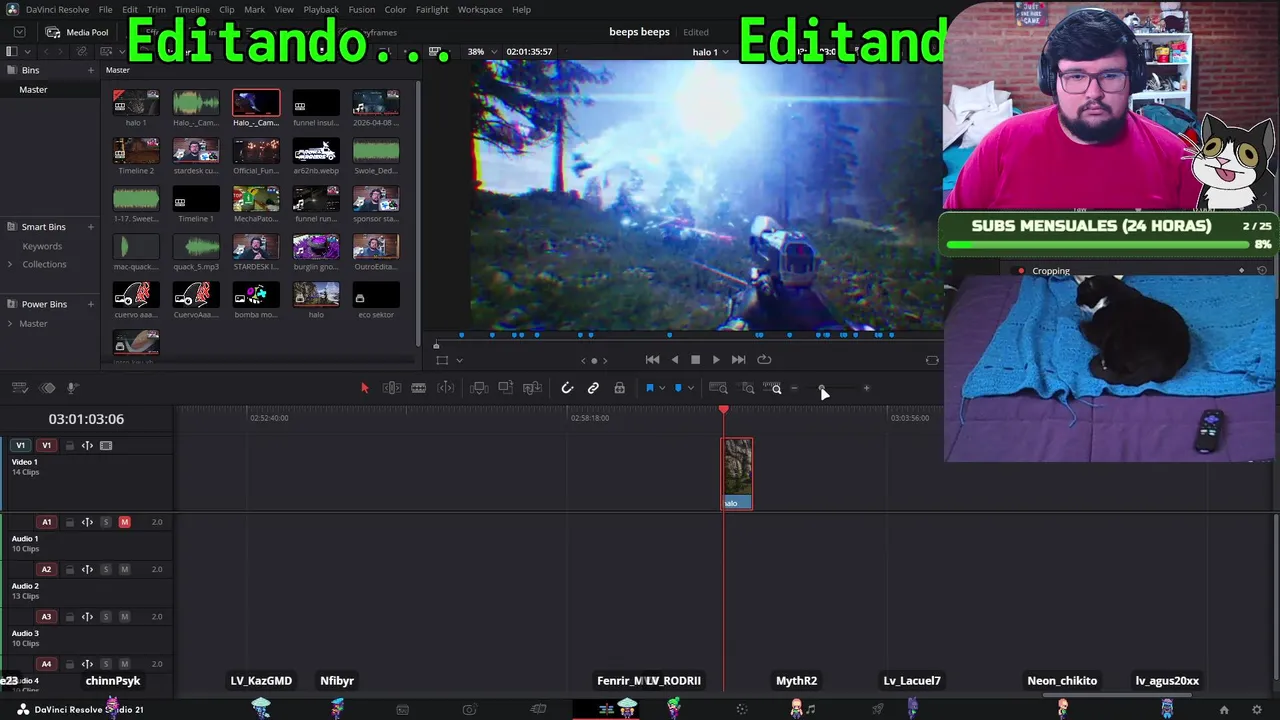Viewport: 1280px width, 720px height.
Task: Play the timeline forward
Action: 716,360
